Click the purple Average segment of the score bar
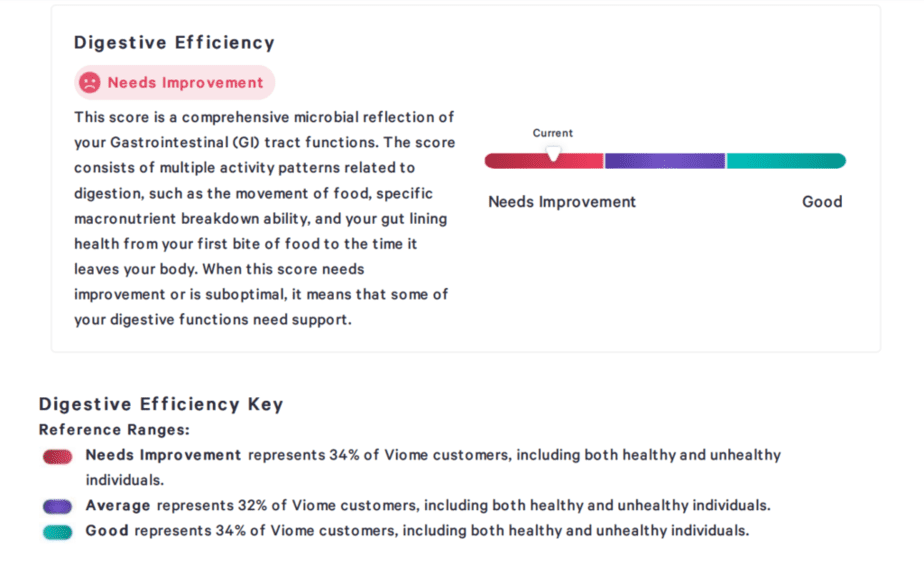The width and height of the screenshot is (924, 566). 665,161
